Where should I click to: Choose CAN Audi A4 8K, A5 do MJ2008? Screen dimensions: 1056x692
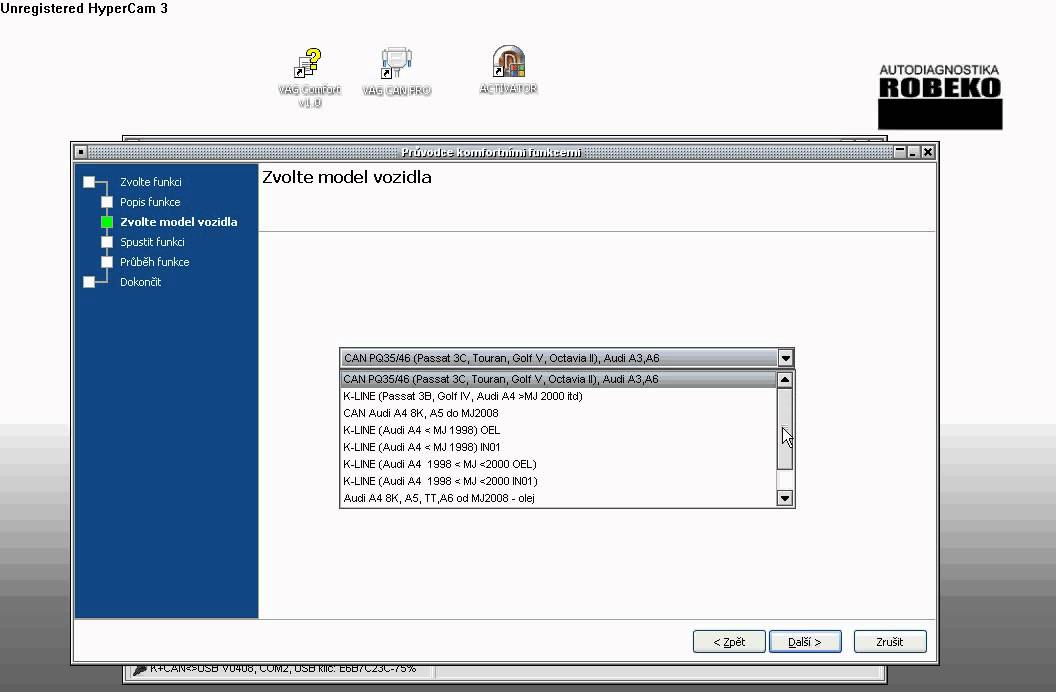tap(558, 413)
